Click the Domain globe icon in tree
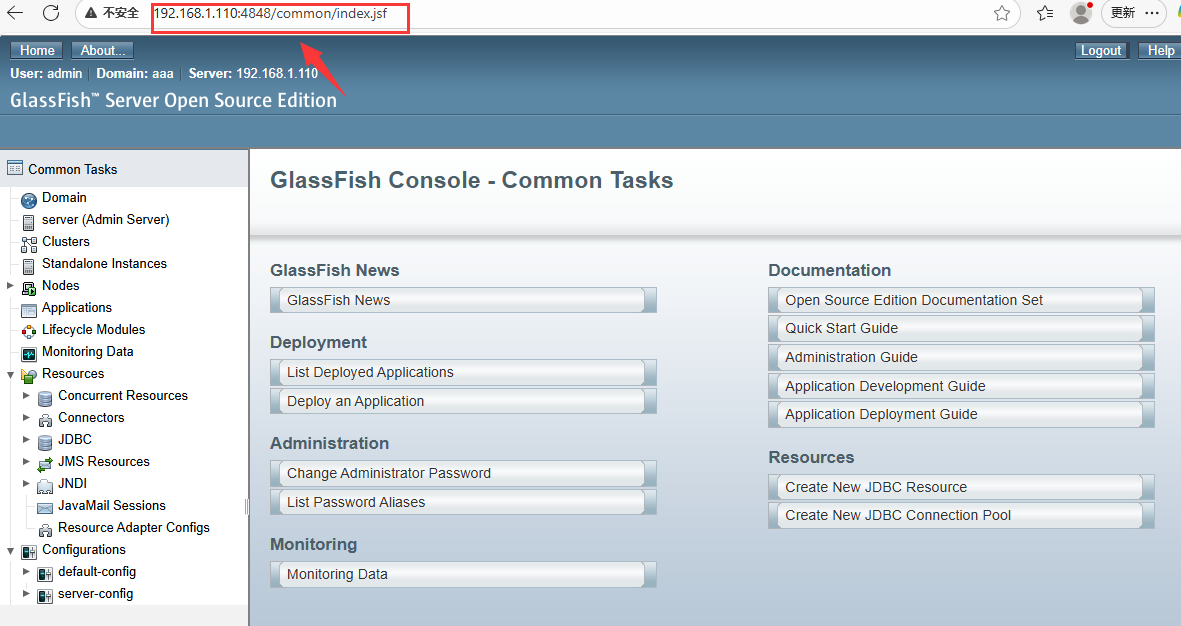1181x626 pixels. click(29, 200)
